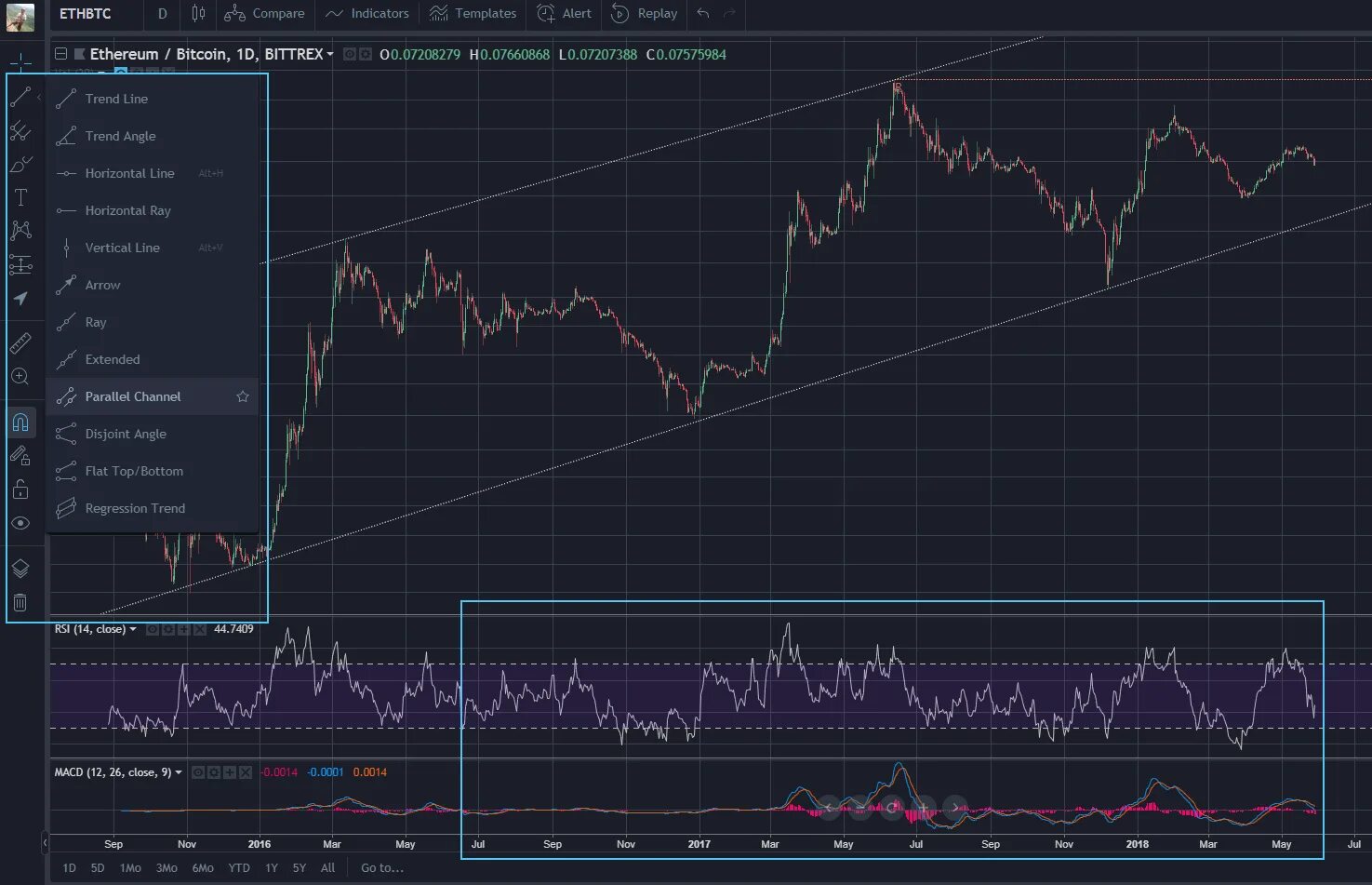
Task: Open the Ethereum / Bitcoin title dropdown
Action: point(329,54)
